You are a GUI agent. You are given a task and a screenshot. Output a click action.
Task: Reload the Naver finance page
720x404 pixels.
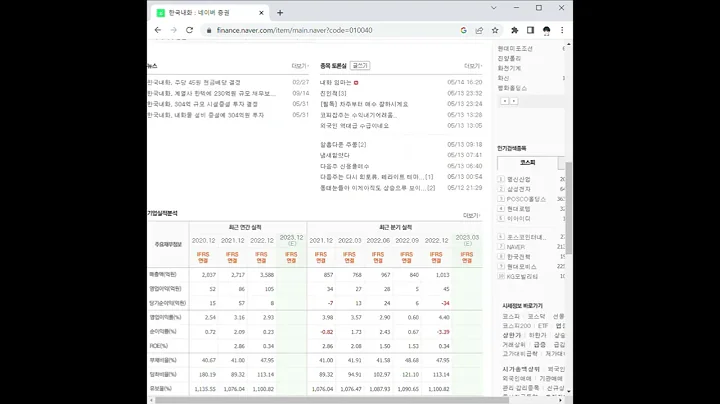pyautogui.click(x=189, y=30)
